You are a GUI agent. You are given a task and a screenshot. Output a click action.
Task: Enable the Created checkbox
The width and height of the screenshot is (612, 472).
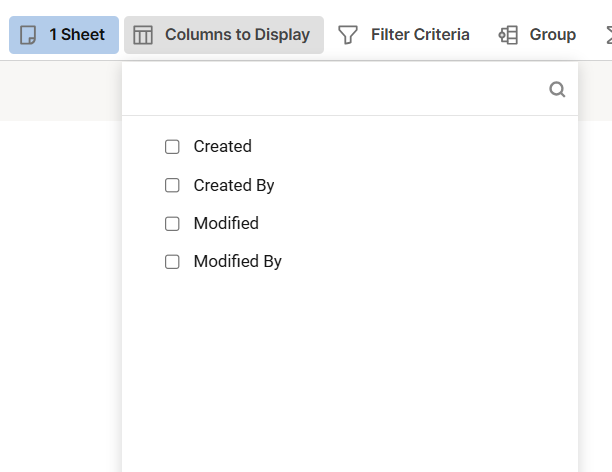[172, 147]
